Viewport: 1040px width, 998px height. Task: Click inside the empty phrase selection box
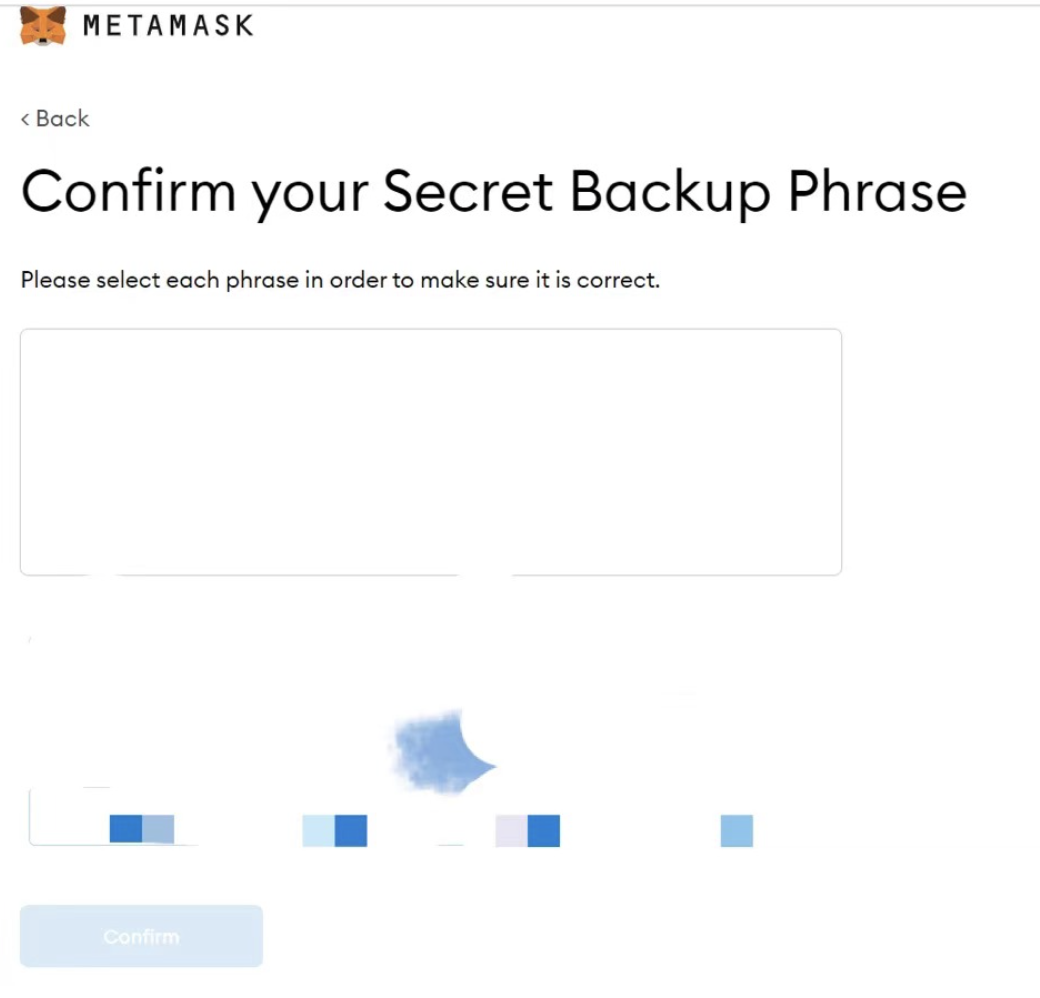click(x=431, y=452)
